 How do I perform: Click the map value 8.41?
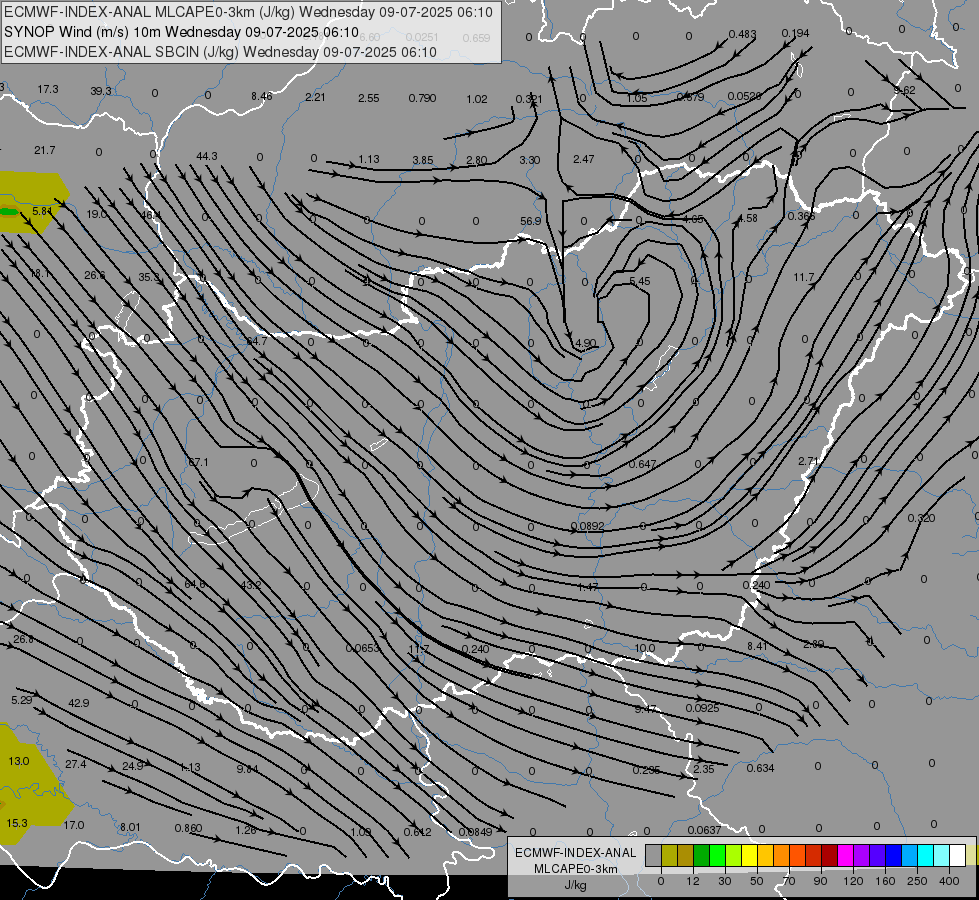coord(757,646)
